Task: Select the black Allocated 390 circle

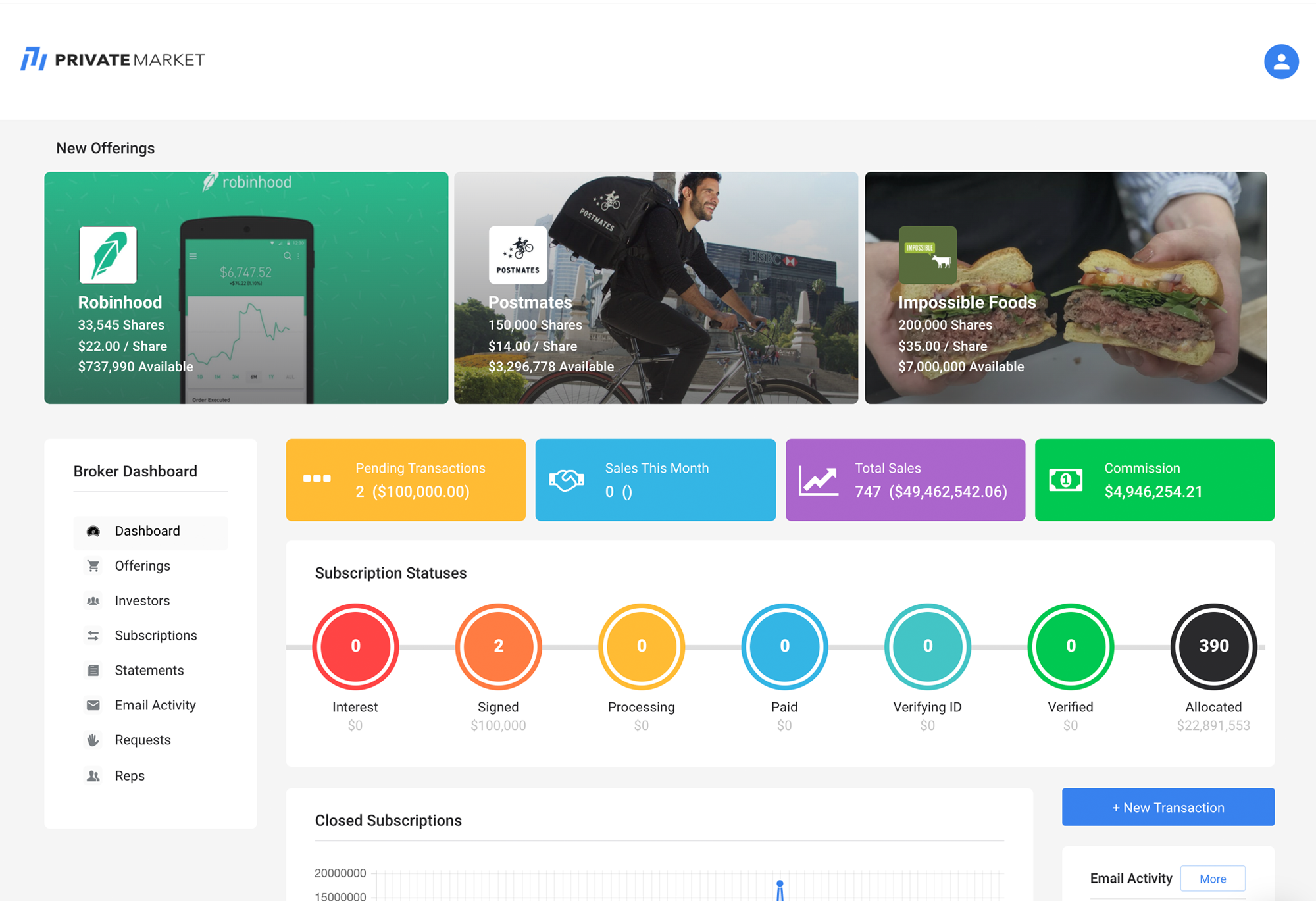Action: (x=1214, y=646)
